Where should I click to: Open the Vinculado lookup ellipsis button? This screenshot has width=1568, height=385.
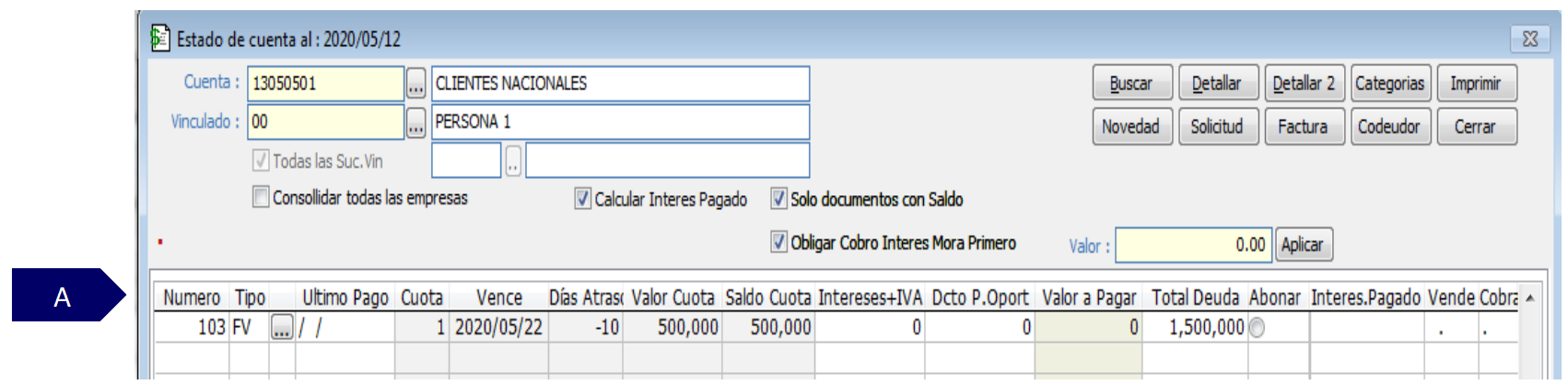tap(415, 122)
